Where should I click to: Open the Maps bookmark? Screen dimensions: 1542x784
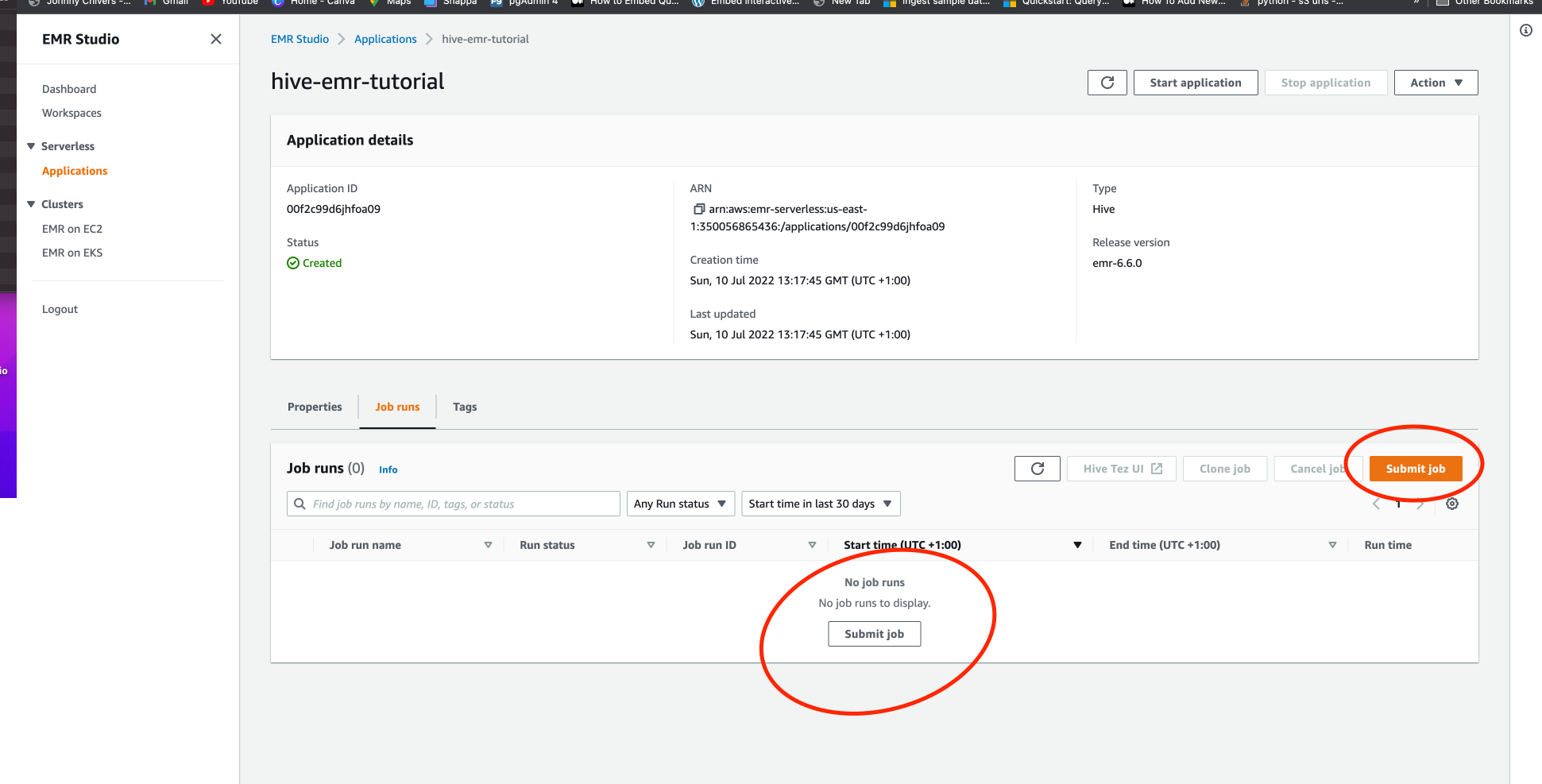click(390, 2)
